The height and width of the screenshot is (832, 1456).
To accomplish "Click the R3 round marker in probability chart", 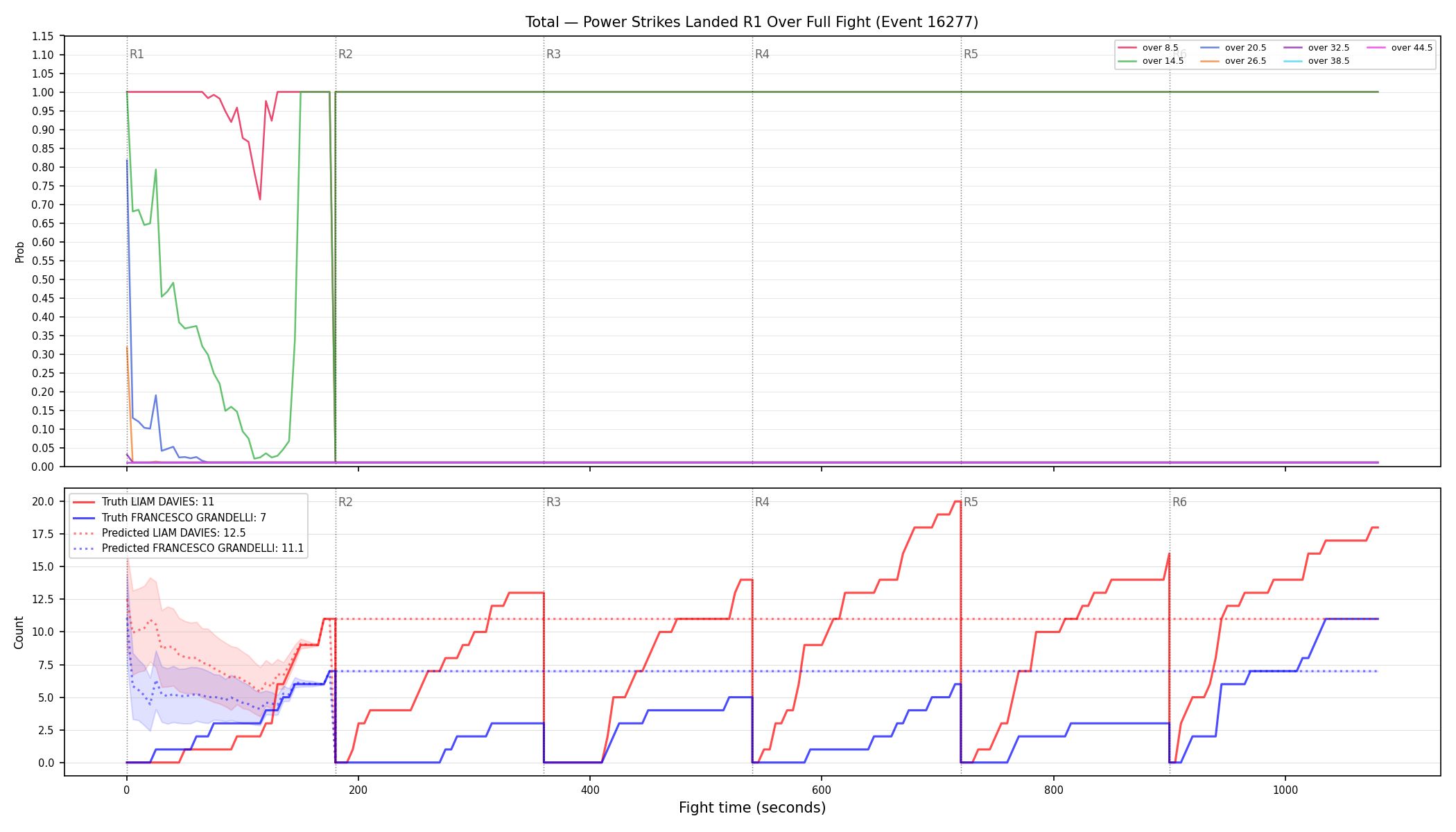I will tap(553, 54).
